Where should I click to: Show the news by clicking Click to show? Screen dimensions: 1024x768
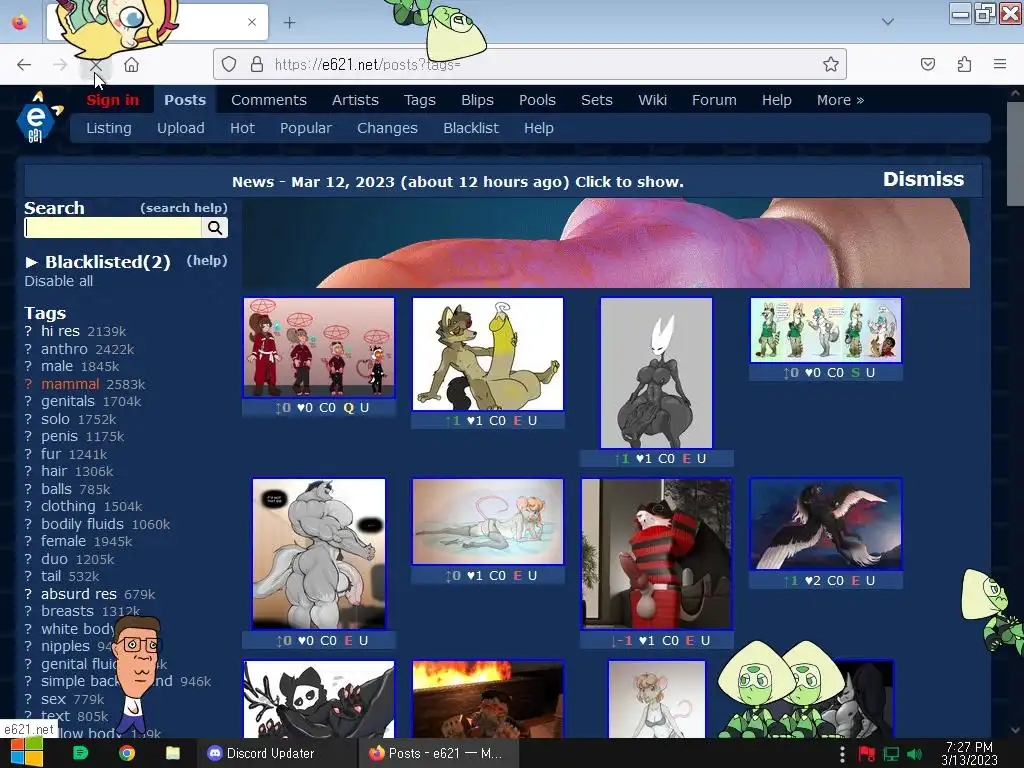[x=629, y=182]
